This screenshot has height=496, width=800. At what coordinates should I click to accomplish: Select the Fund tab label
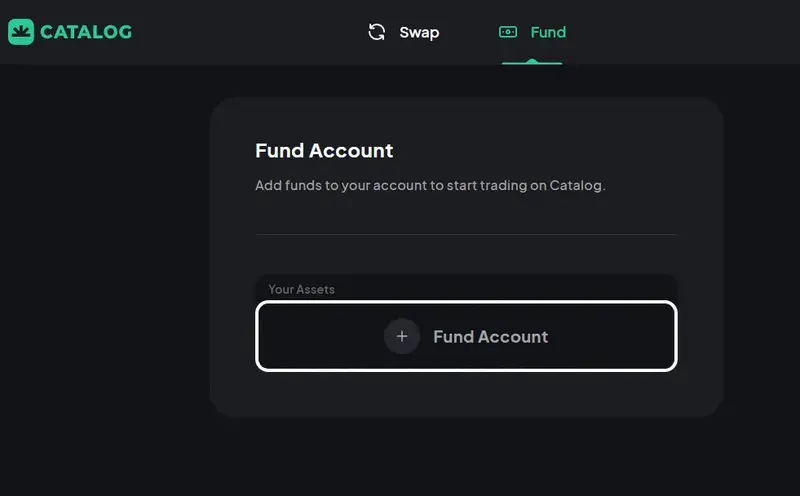tap(548, 32)
